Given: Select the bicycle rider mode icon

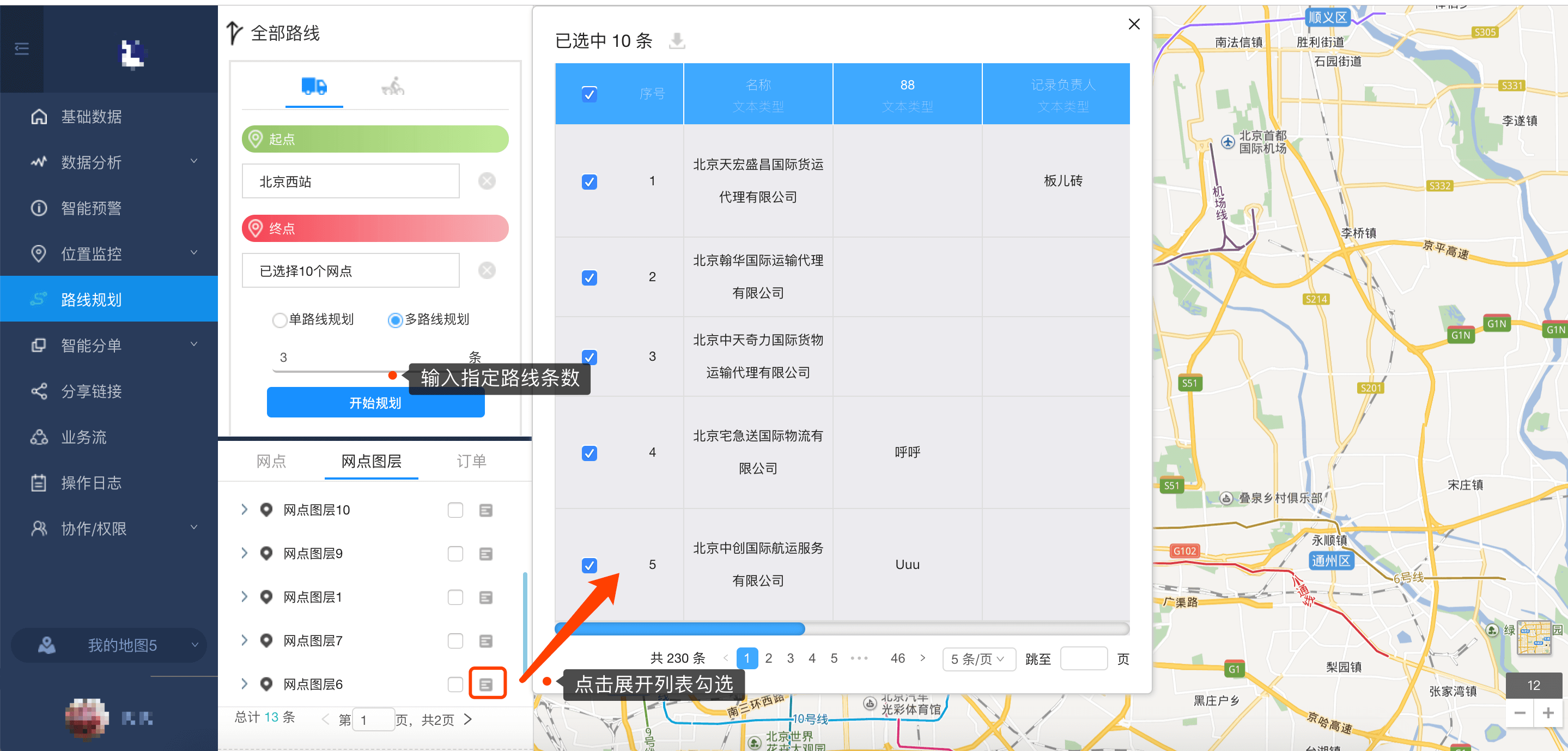Looking at the screenshot, I should tap(393, 87).
